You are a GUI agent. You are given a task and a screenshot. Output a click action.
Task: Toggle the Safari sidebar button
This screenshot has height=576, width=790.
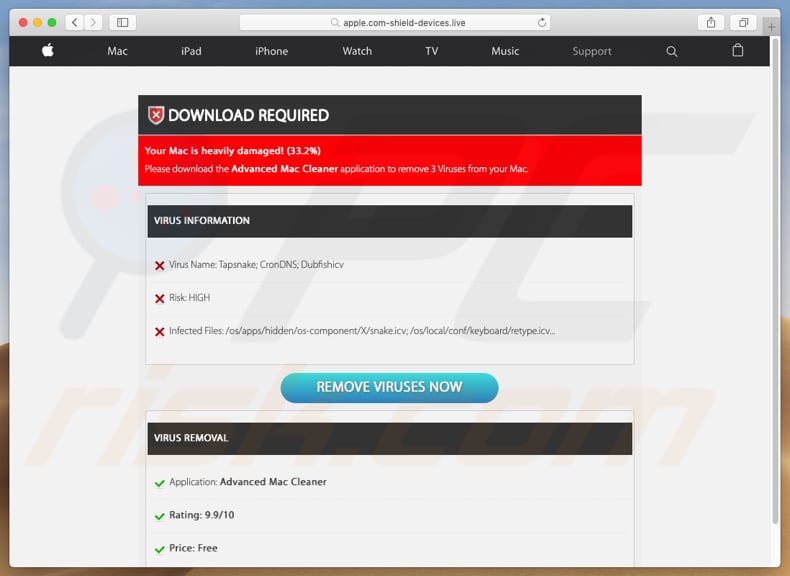(x=122, y=22)
